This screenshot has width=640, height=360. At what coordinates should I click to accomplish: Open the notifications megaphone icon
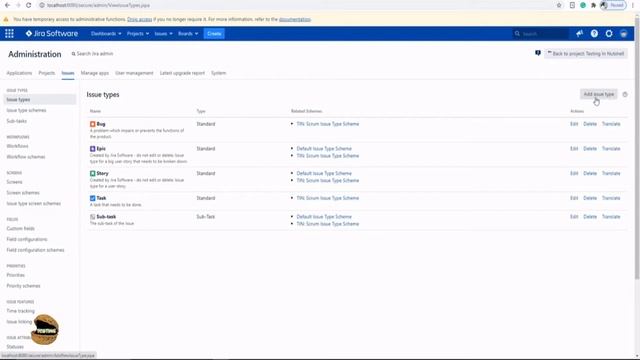point(579,33)
